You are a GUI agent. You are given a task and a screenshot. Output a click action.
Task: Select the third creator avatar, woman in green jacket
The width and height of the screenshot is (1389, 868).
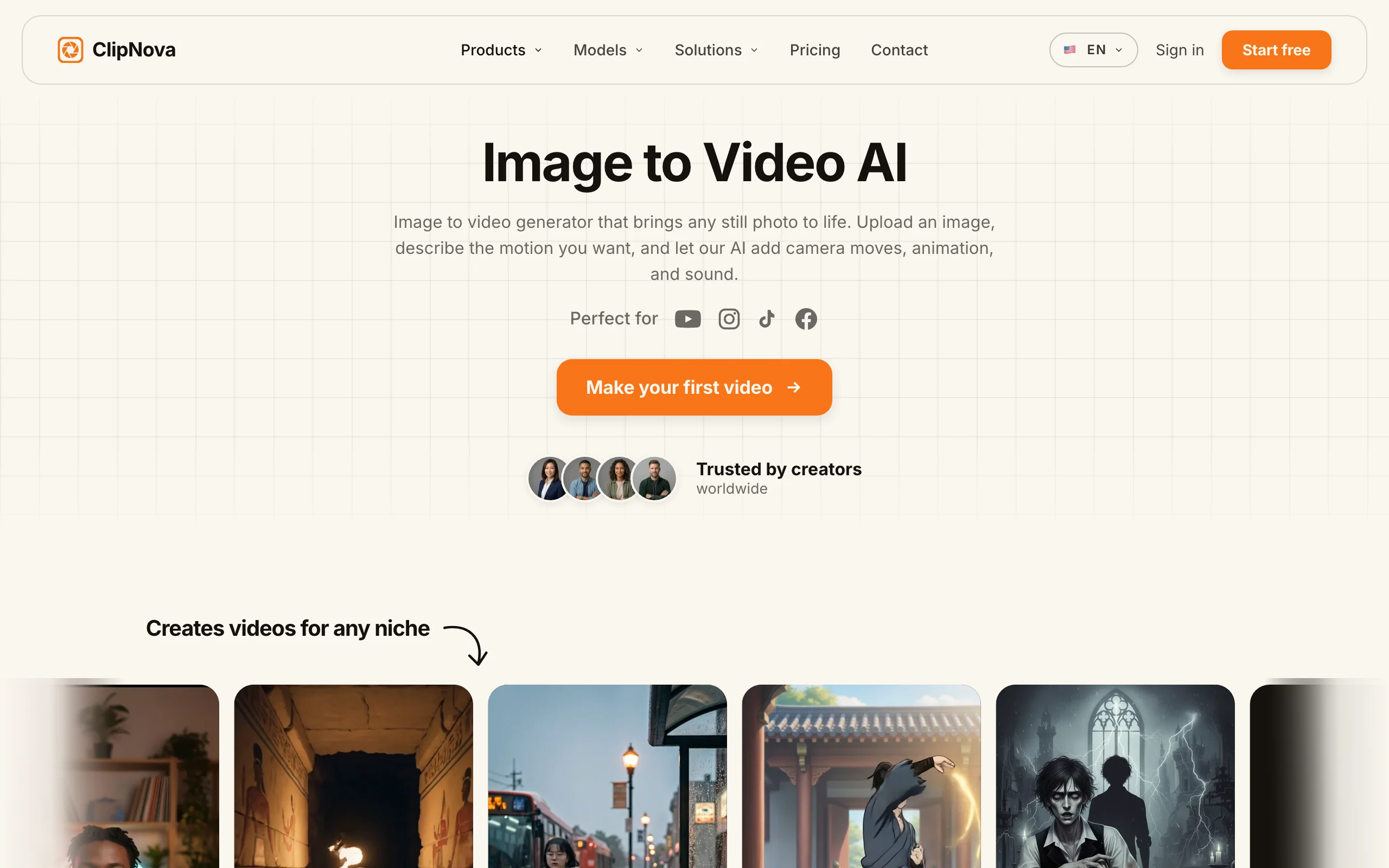[619, 478]
